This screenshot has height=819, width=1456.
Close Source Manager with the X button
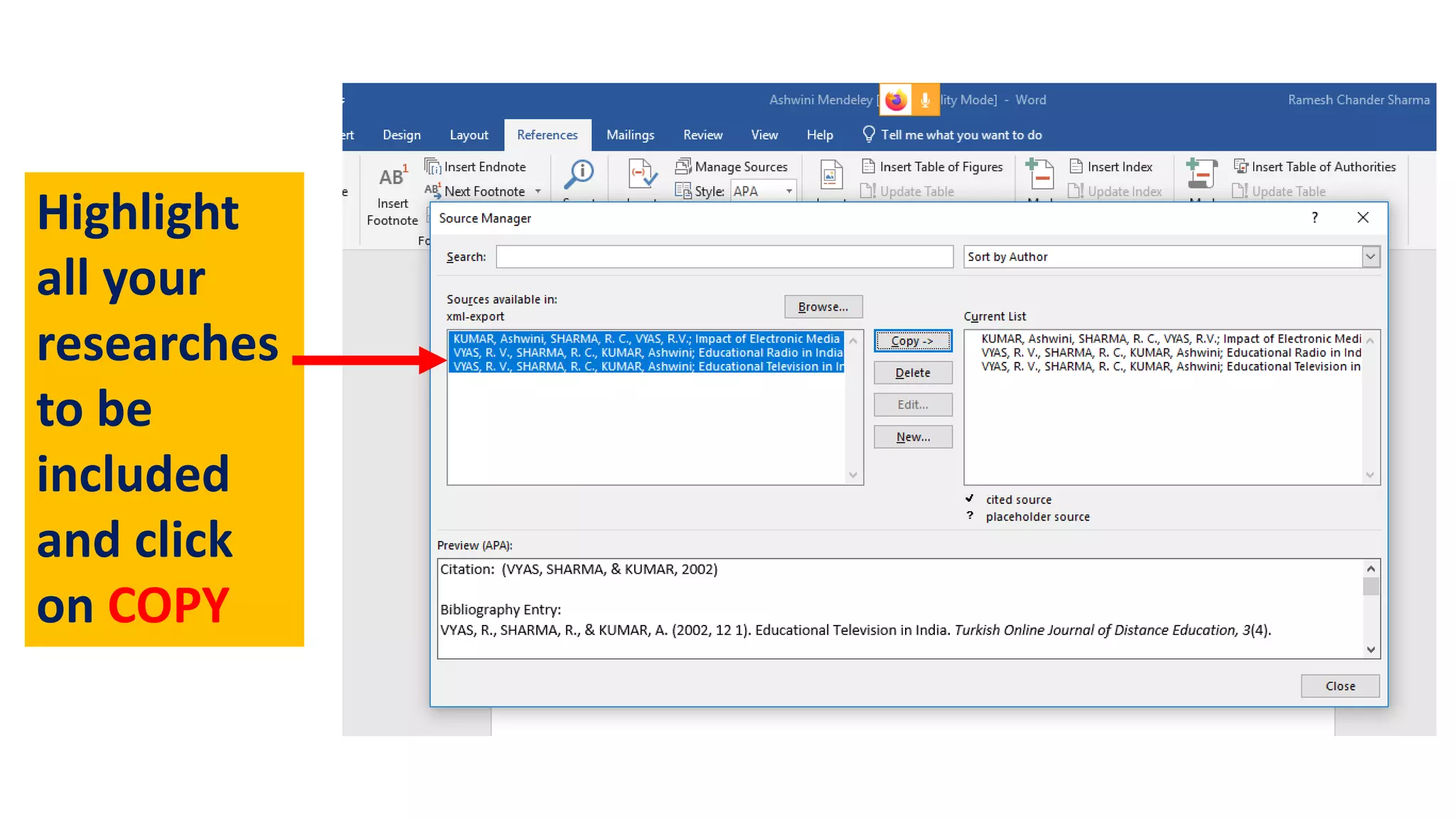[1362, 218]
